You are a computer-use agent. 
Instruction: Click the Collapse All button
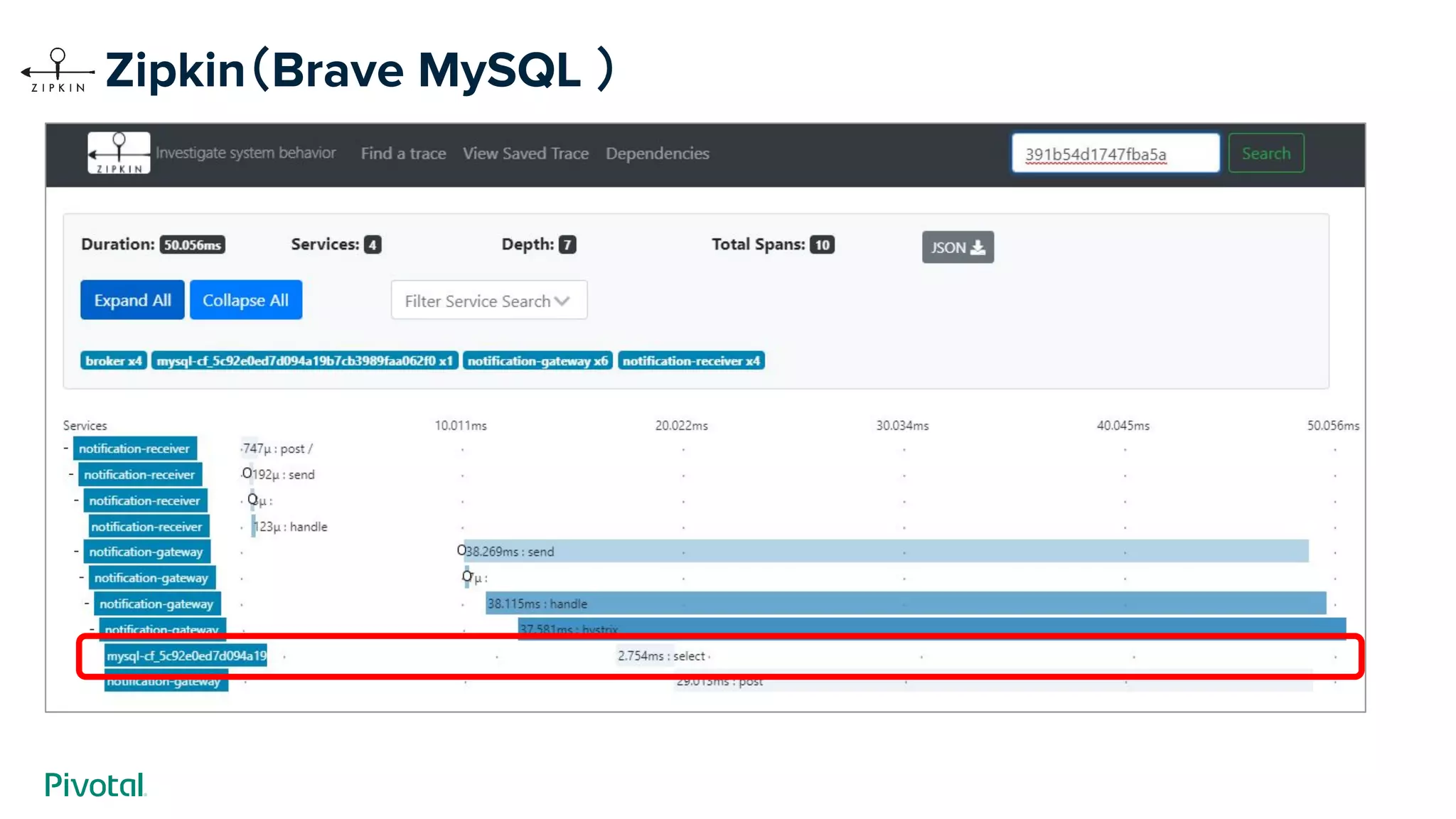tap(246, 300)
